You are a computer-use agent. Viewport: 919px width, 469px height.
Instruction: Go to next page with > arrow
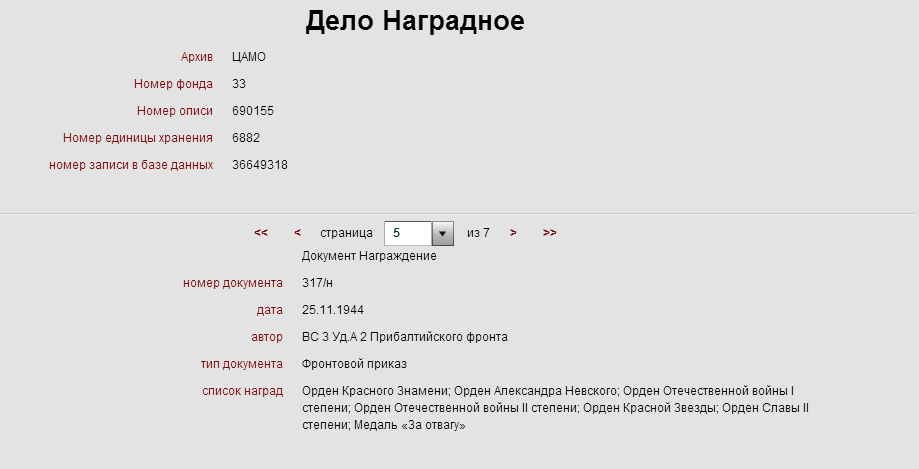[x=513, y=233]
